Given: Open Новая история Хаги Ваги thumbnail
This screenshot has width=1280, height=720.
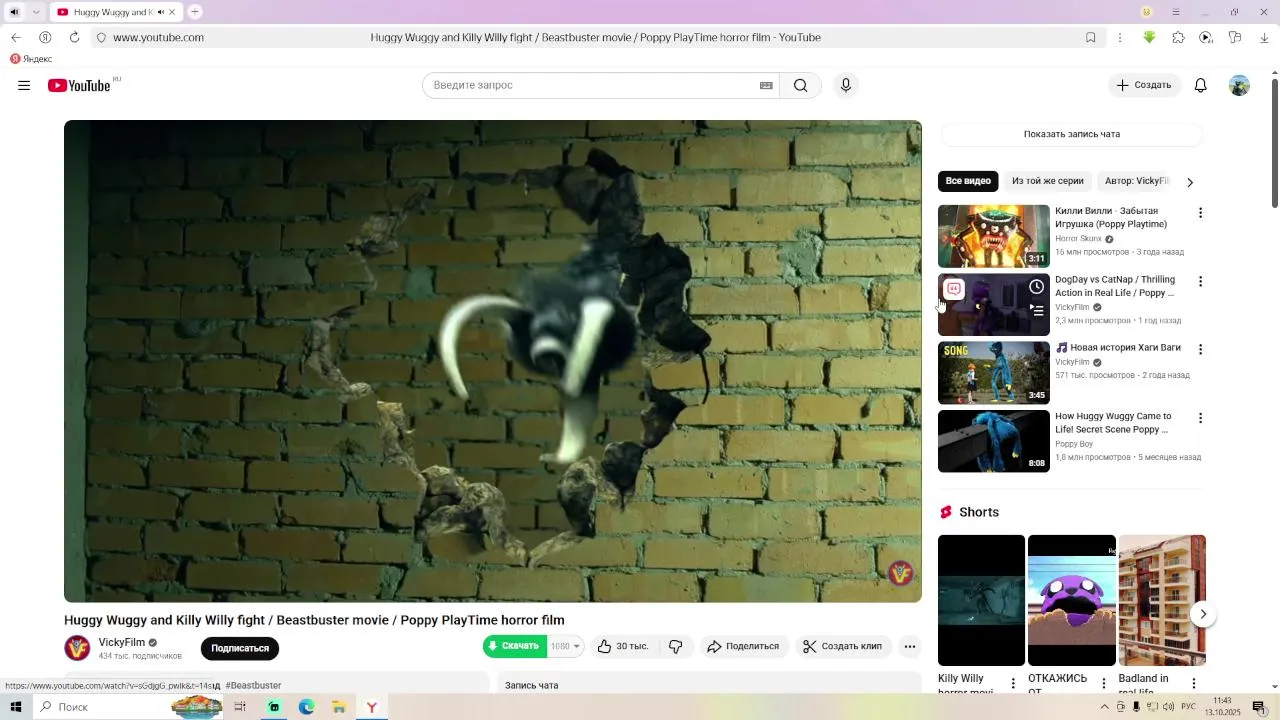Looking at the screenshot, I should pos(994,373).
